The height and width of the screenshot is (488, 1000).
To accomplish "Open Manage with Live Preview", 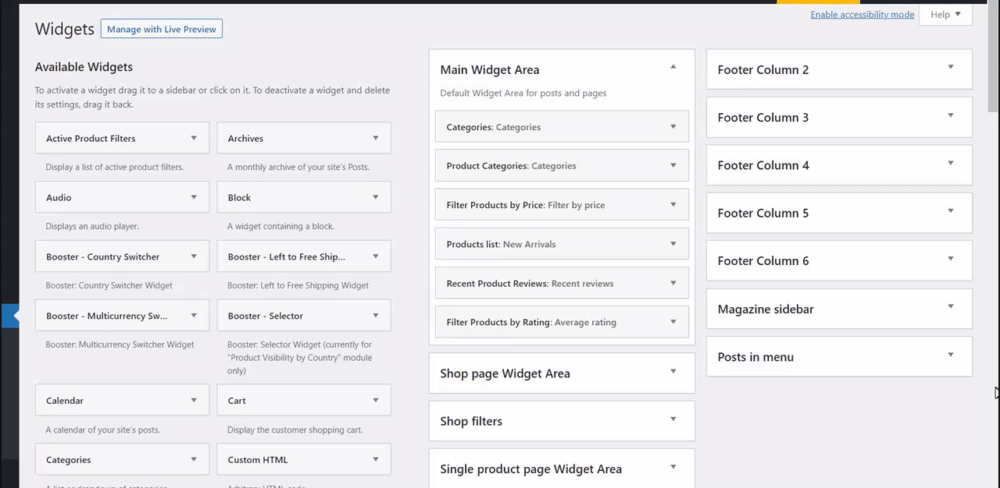I will click(x=161, y=29).
